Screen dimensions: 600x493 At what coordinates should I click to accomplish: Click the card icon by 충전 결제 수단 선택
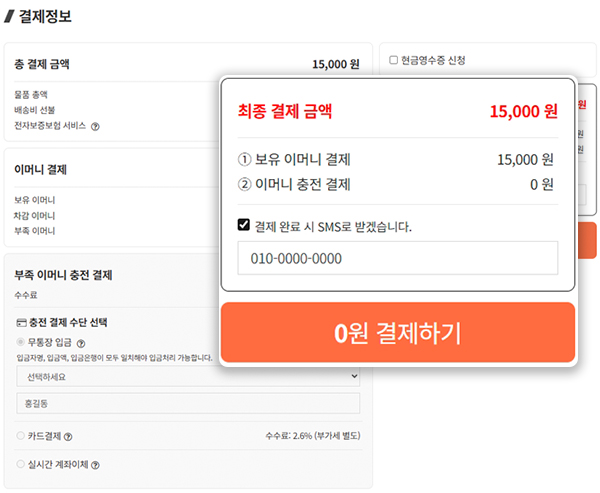(x=21, y=322)
